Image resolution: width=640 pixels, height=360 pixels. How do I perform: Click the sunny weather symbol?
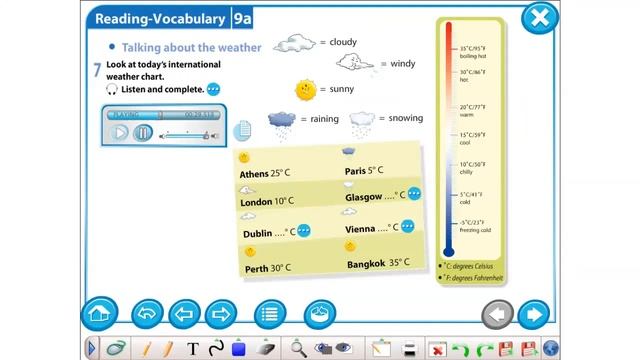point(306,90)
